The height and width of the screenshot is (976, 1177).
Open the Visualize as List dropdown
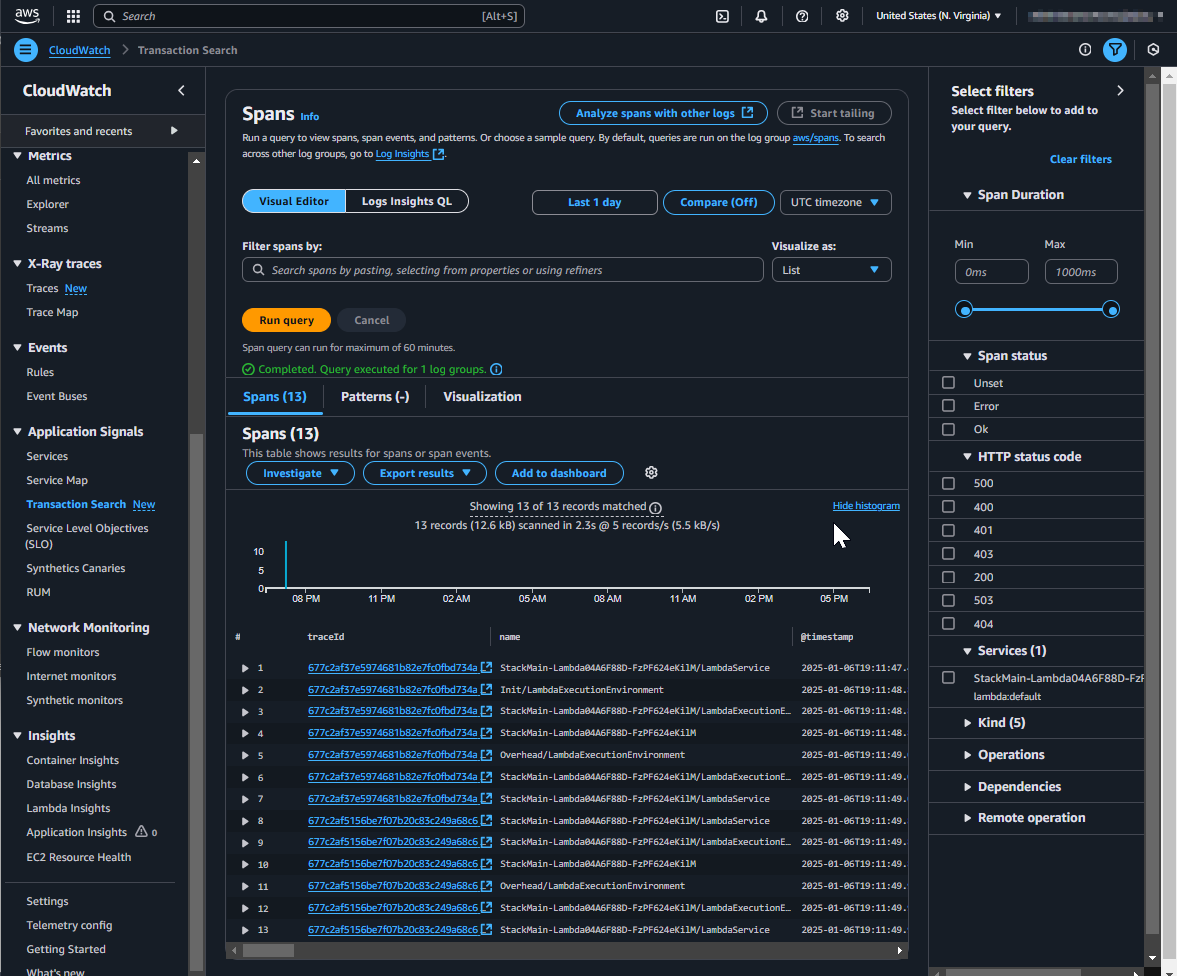[x=831, y=269]
